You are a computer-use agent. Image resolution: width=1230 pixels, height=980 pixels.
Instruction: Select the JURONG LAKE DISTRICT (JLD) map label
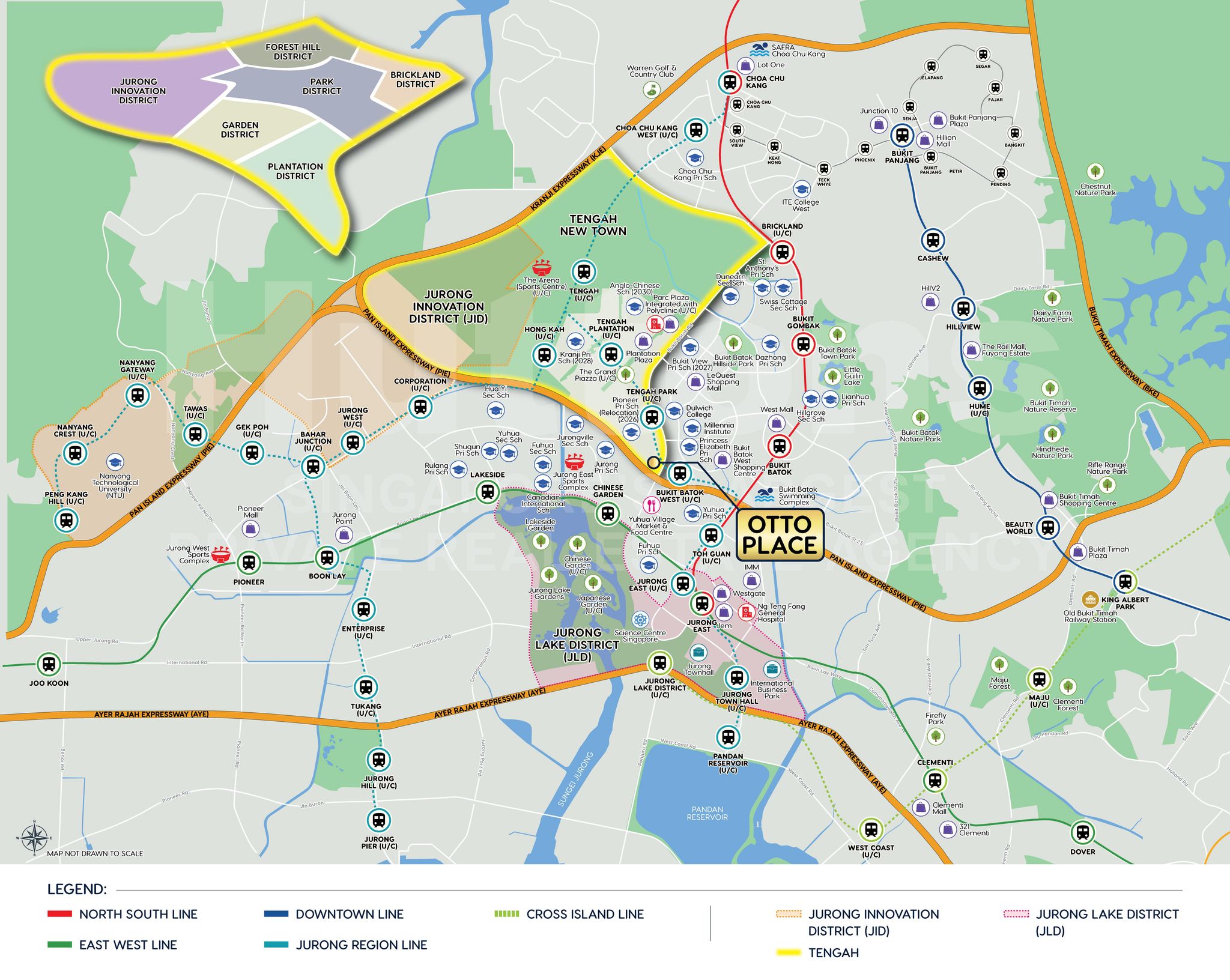coord(577,645)
